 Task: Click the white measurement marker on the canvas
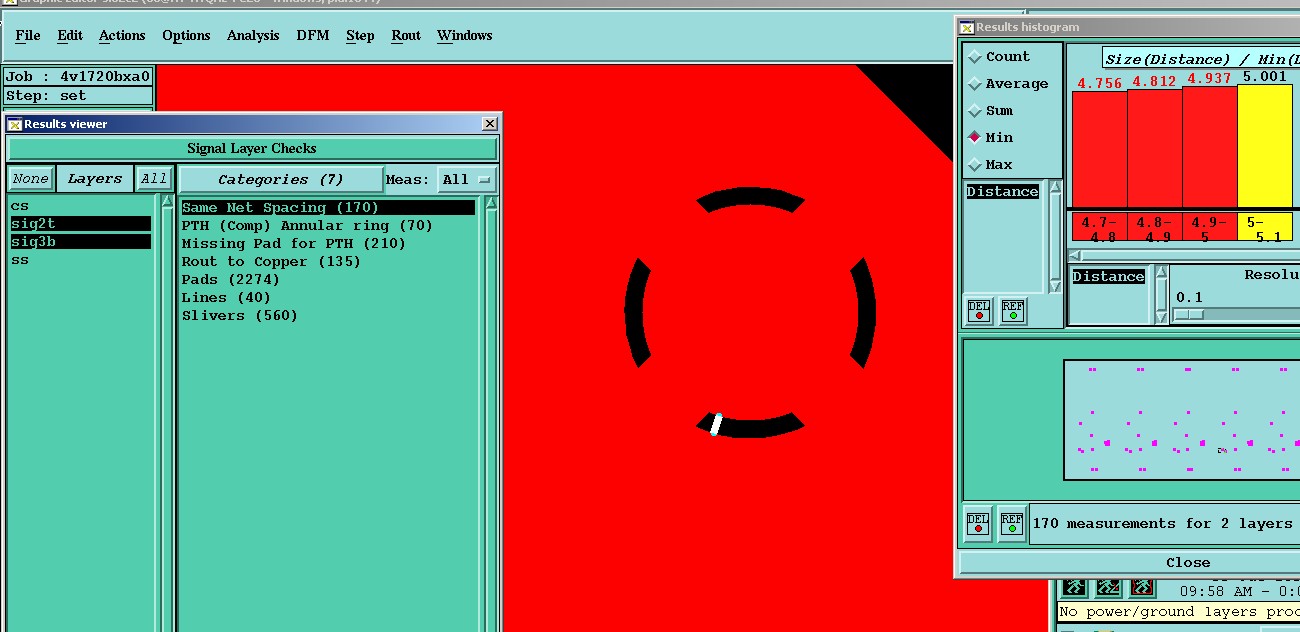[716, 425]
